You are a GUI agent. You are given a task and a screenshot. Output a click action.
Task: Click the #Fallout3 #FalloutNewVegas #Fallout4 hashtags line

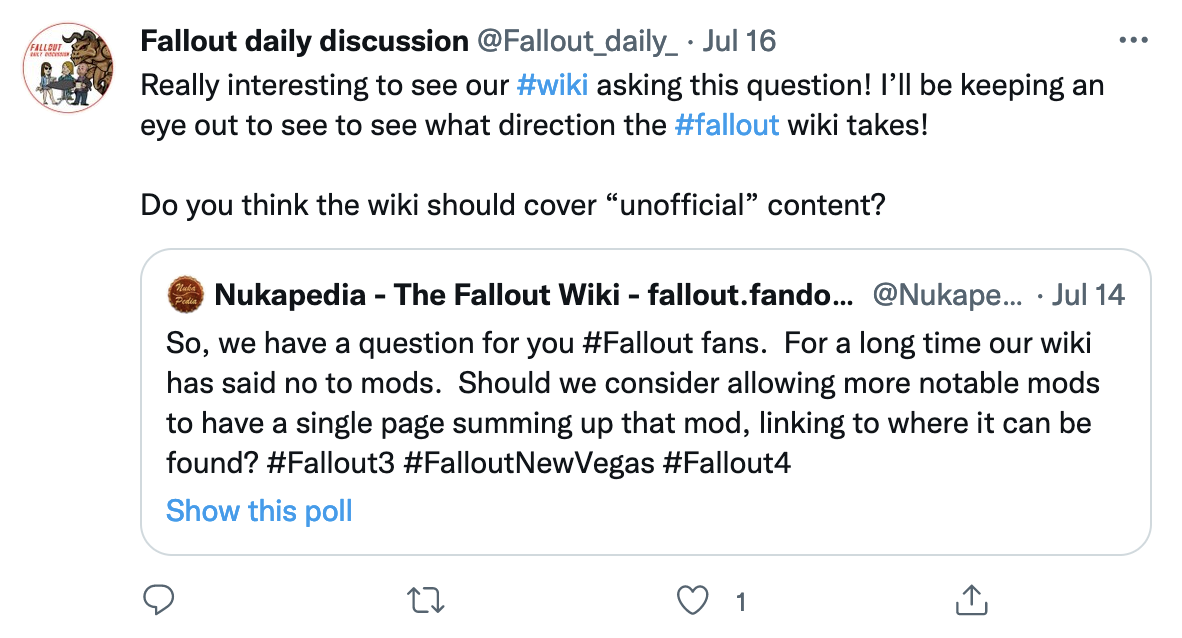tap(478, 464)
